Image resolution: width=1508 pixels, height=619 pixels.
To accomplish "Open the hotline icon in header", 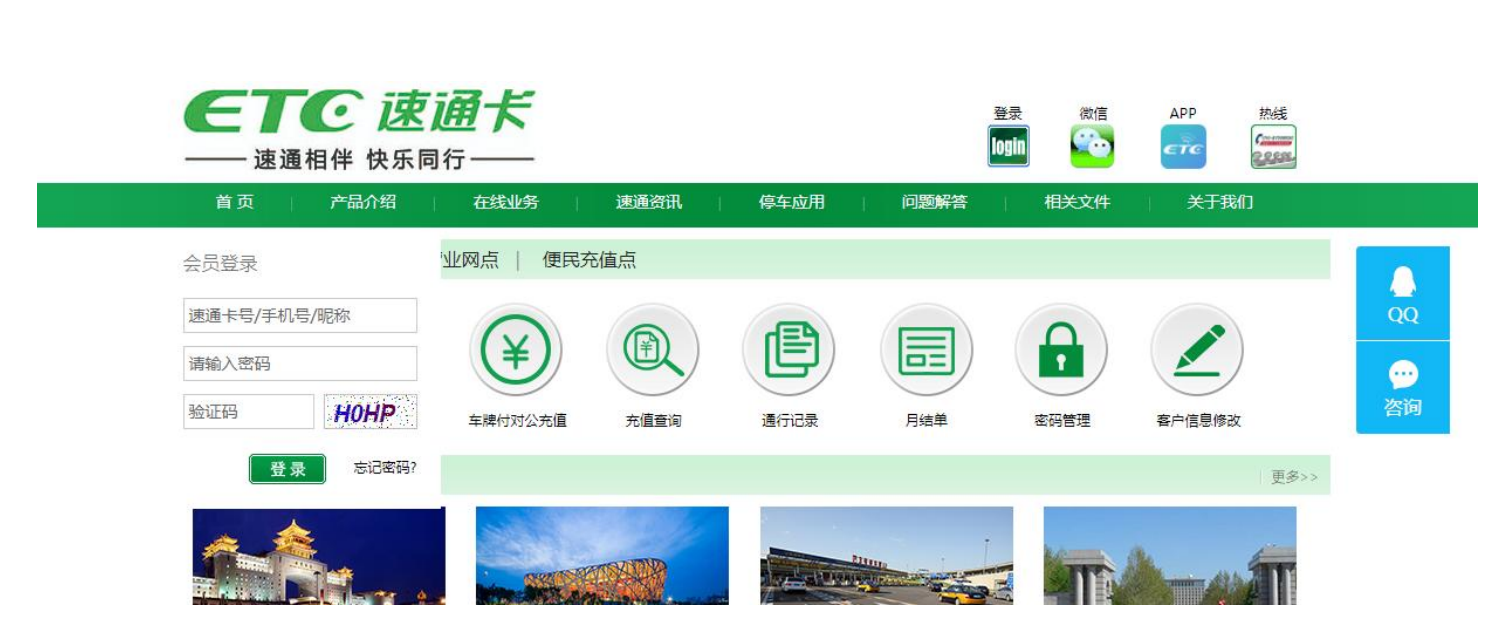I will 1273,146.
